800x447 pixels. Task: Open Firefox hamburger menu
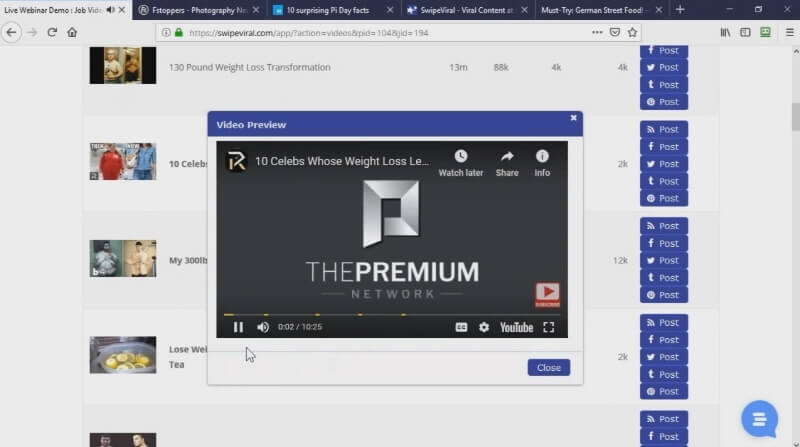tap(789, 32)
